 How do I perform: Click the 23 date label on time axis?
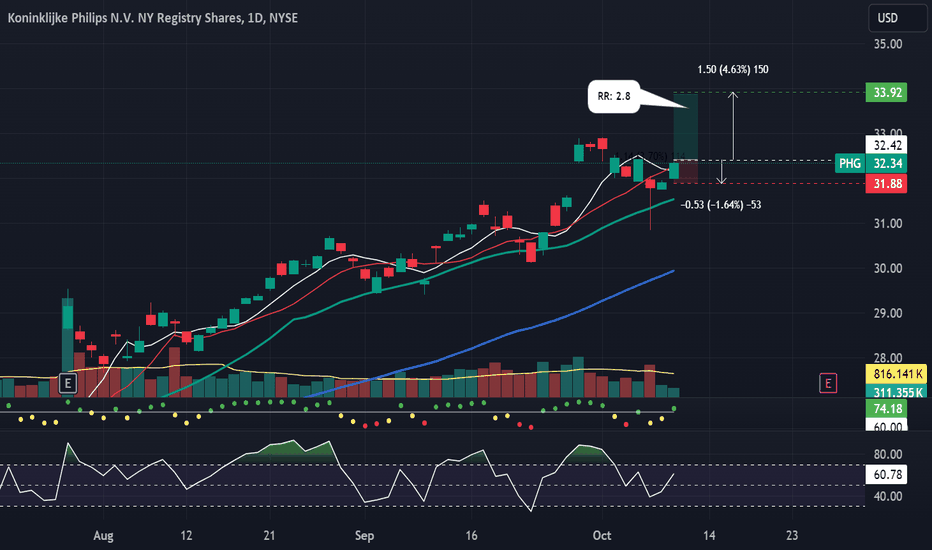point(792,536)
